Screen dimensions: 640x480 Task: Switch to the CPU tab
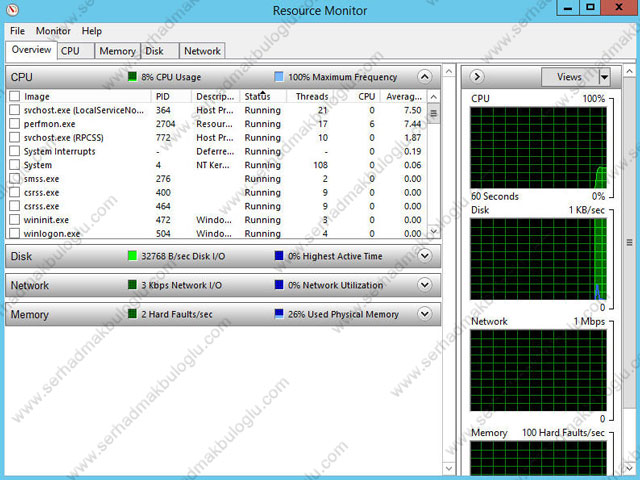[x=76, y=51]
